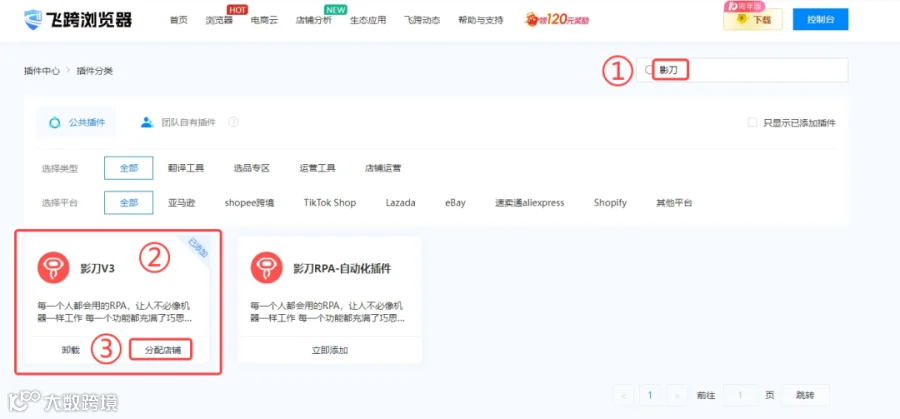The image size is (900, 419).
Task: Click 立即添加 on 影刀RPA-自动化插件 card
Action: 329,350
